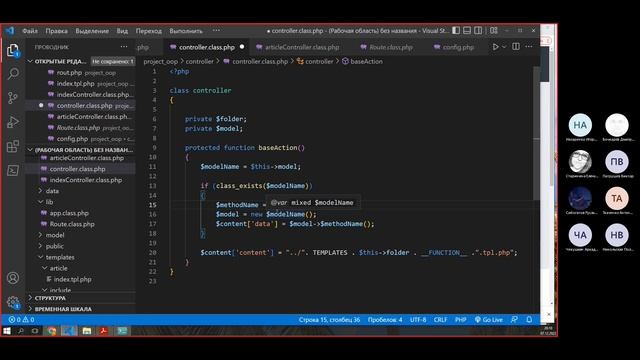Toggle secondary sidebar layout icon
The width and height of the screenshot is (640, 360).
tap(478, 31)
